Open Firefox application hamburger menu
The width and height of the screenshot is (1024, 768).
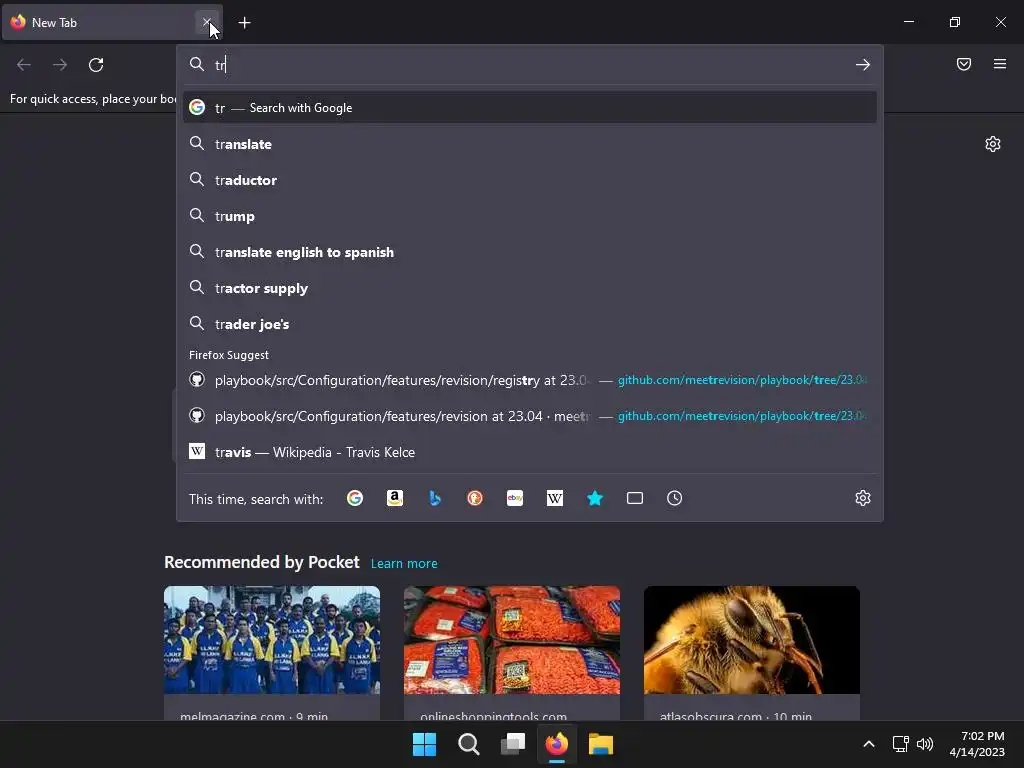1000,64
